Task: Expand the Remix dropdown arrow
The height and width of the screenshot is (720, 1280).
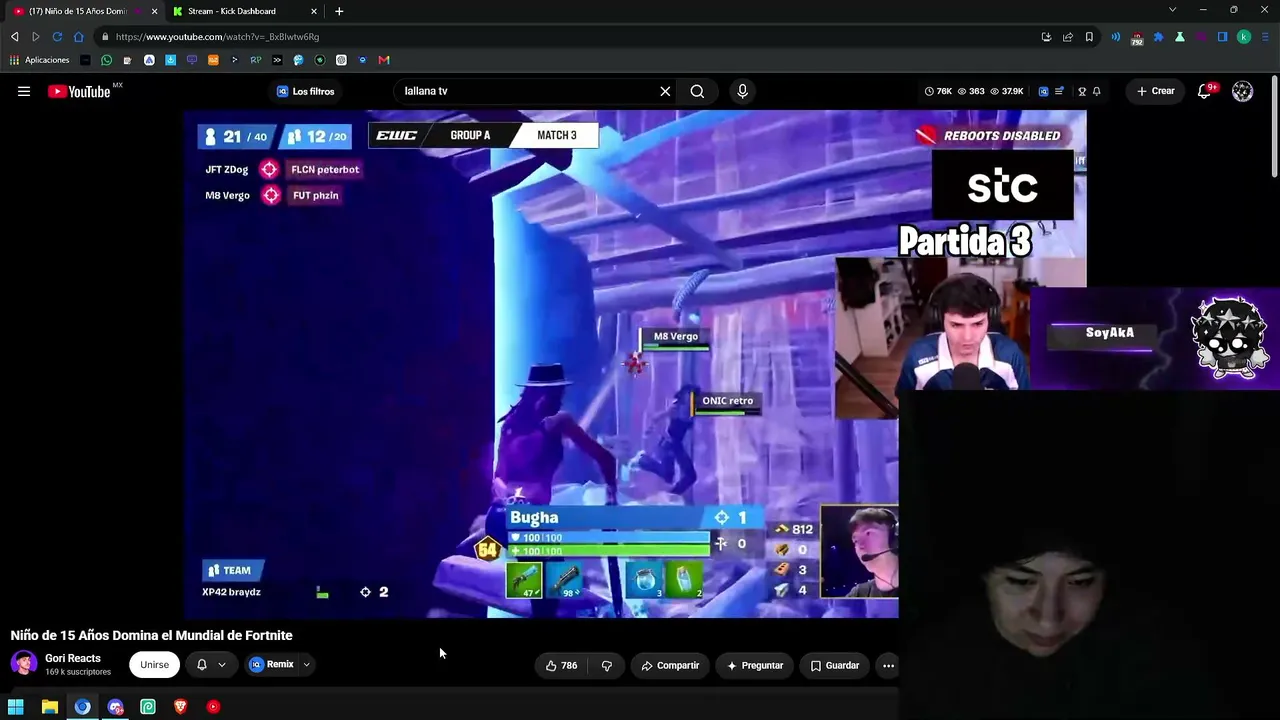Action: [306, 665]
